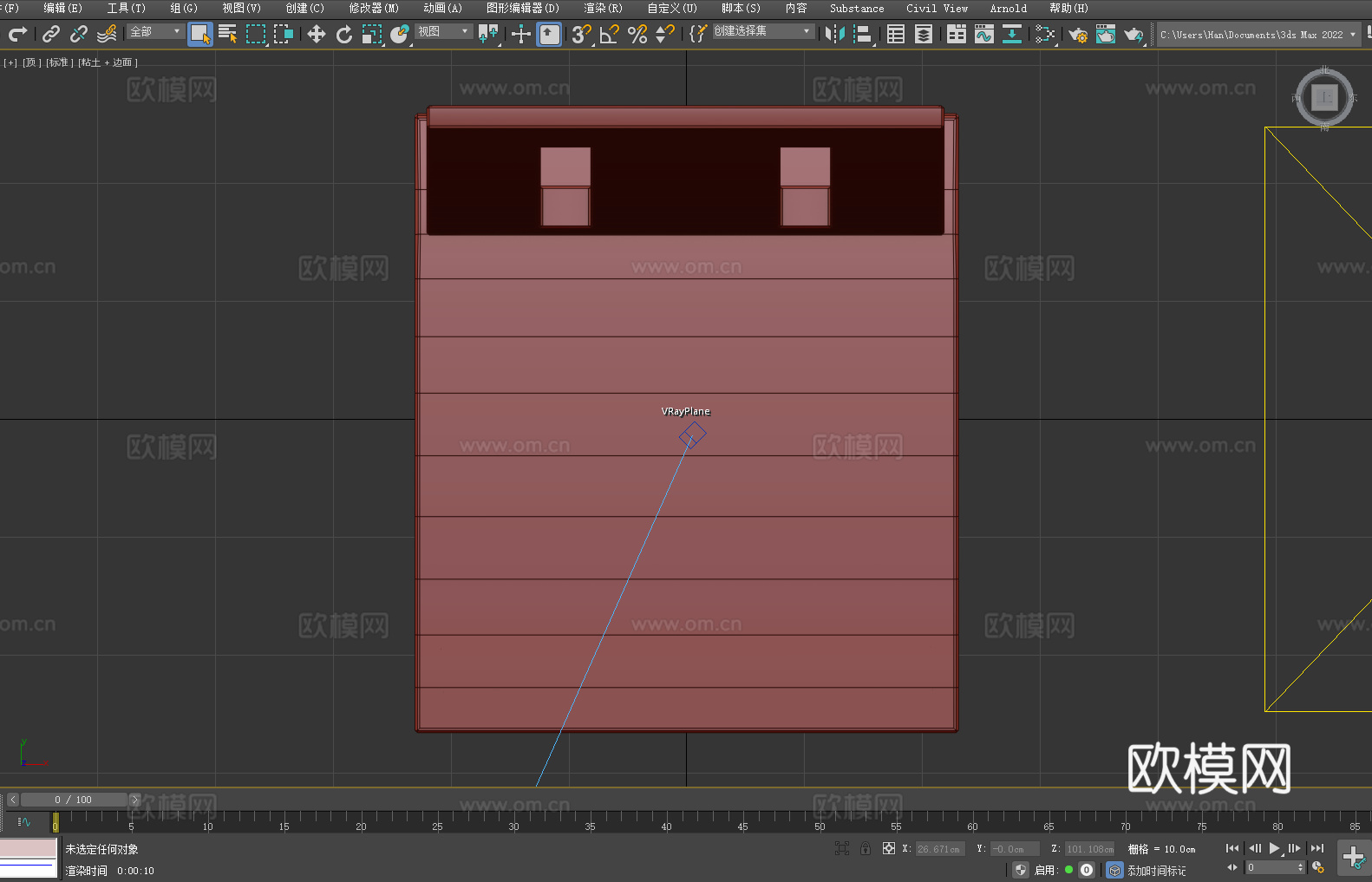Open the Arnold menu
This screenshot has height=882, width=1372.
pyautogui.click(x=1008, y=8)
